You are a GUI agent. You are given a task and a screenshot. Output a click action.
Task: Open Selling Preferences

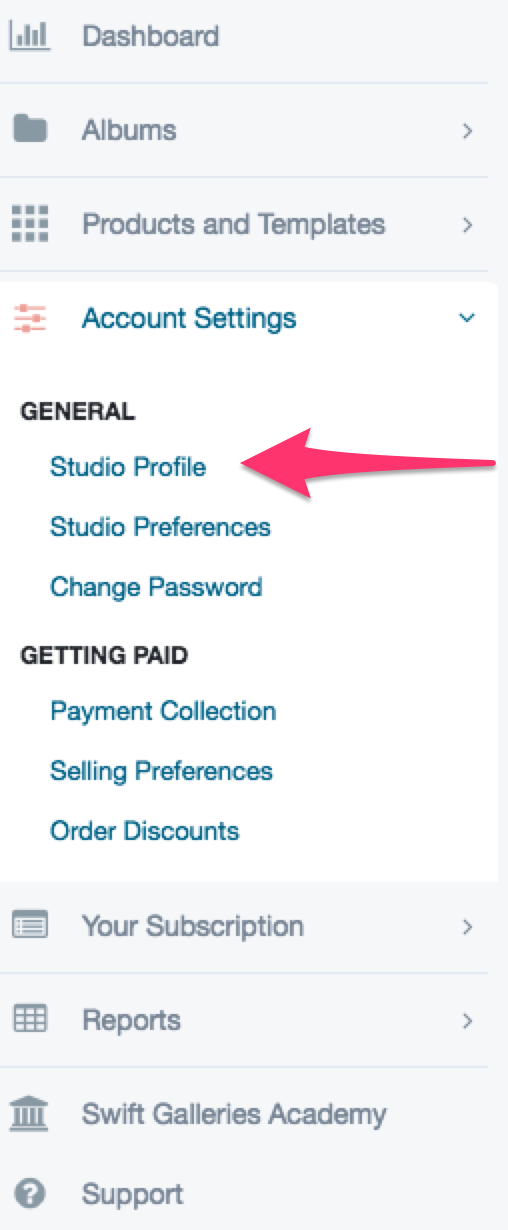point(161,771)
